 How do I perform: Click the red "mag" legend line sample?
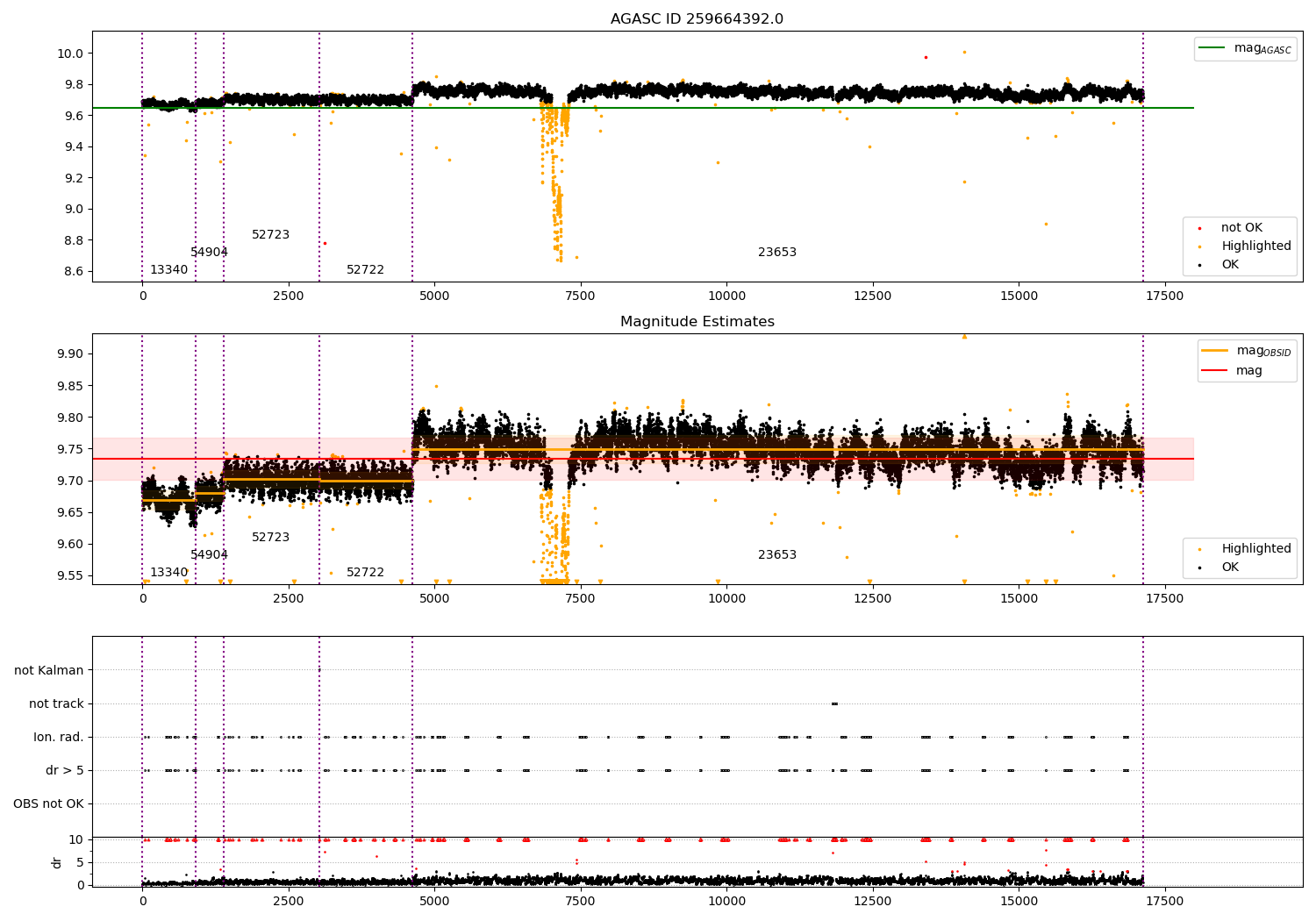point(1214,370)
